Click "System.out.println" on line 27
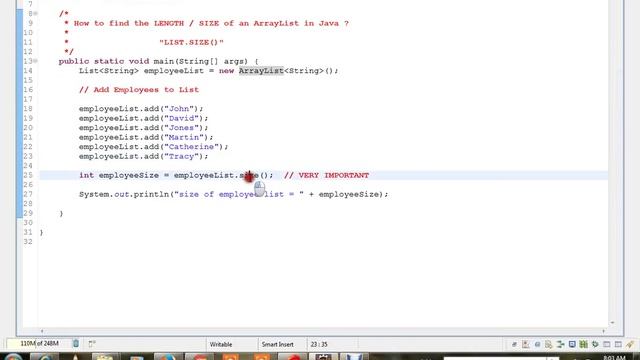 (124, 194)
